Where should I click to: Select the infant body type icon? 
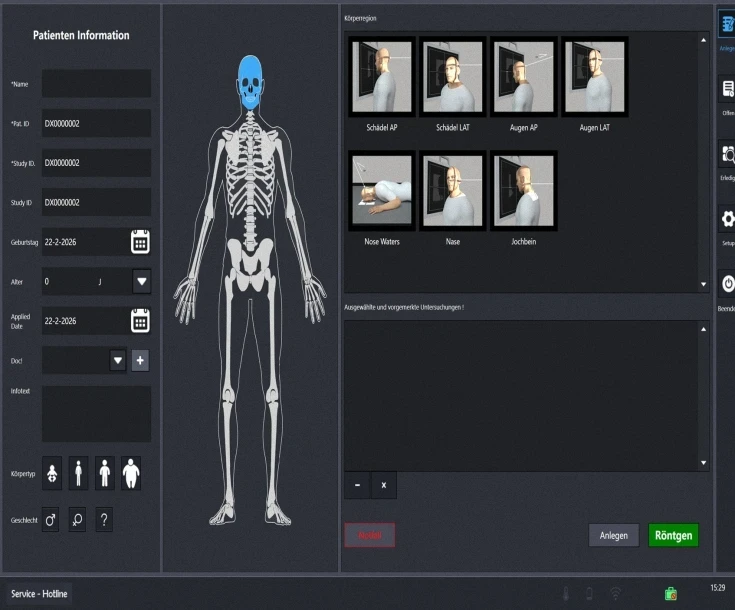[x=52, y=474]
